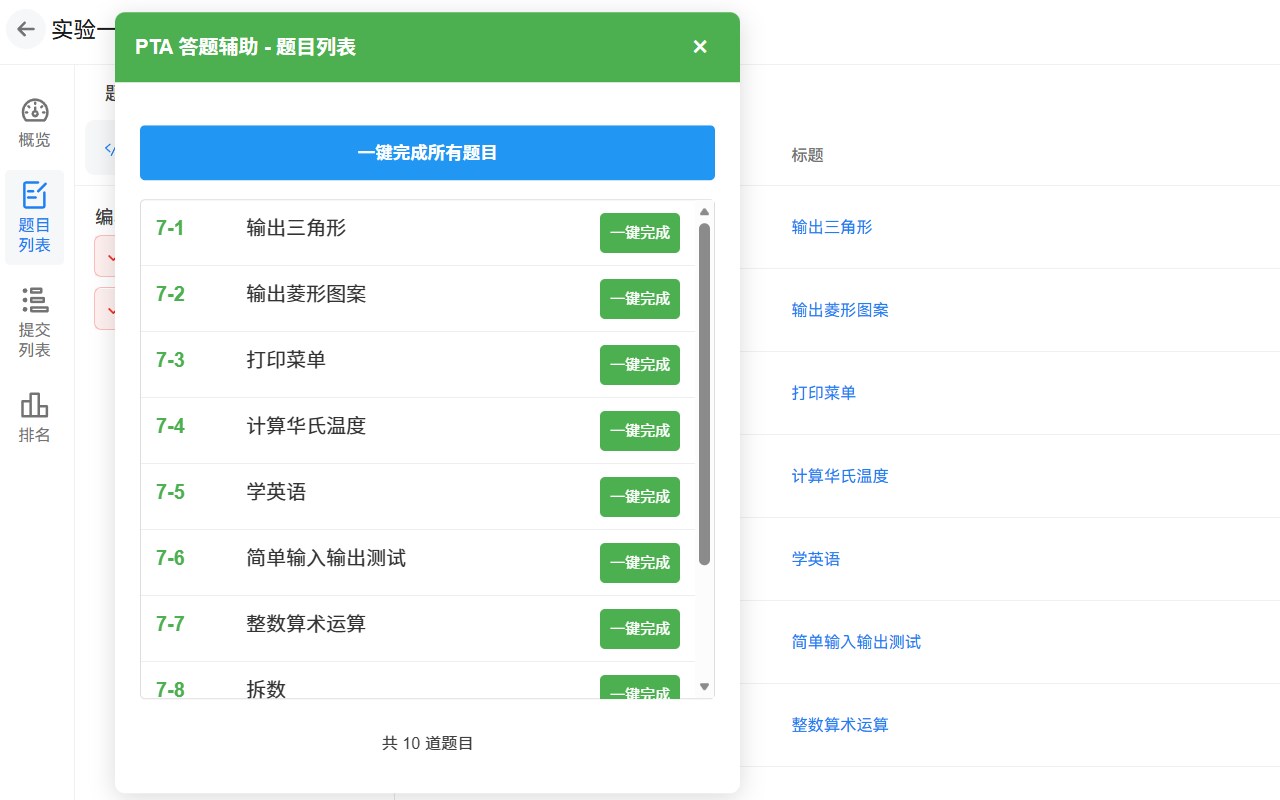1280x800 pixels.
Task: Open the 概览 overview sidebar icon
Action: click(35, 124)
